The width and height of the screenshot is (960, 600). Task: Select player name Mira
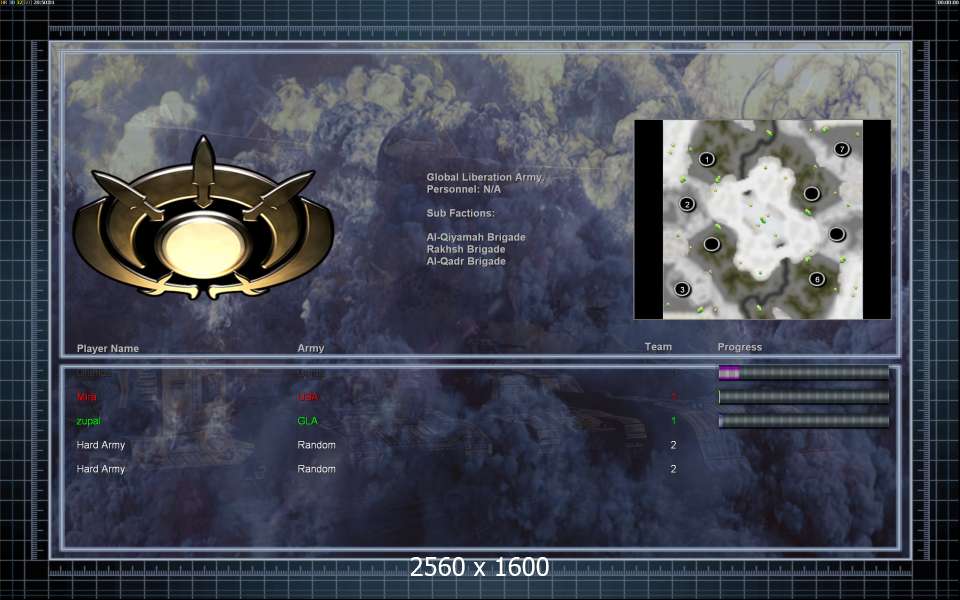(86, 397)
